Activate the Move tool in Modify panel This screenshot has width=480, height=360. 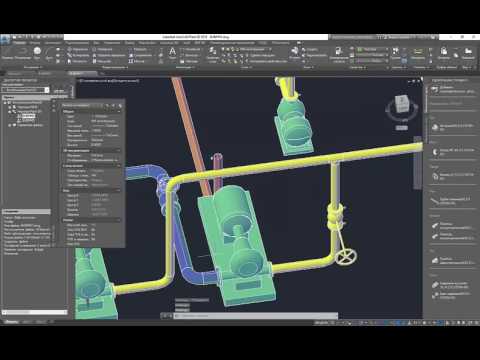pyautogui.click(x=77, y=49)
